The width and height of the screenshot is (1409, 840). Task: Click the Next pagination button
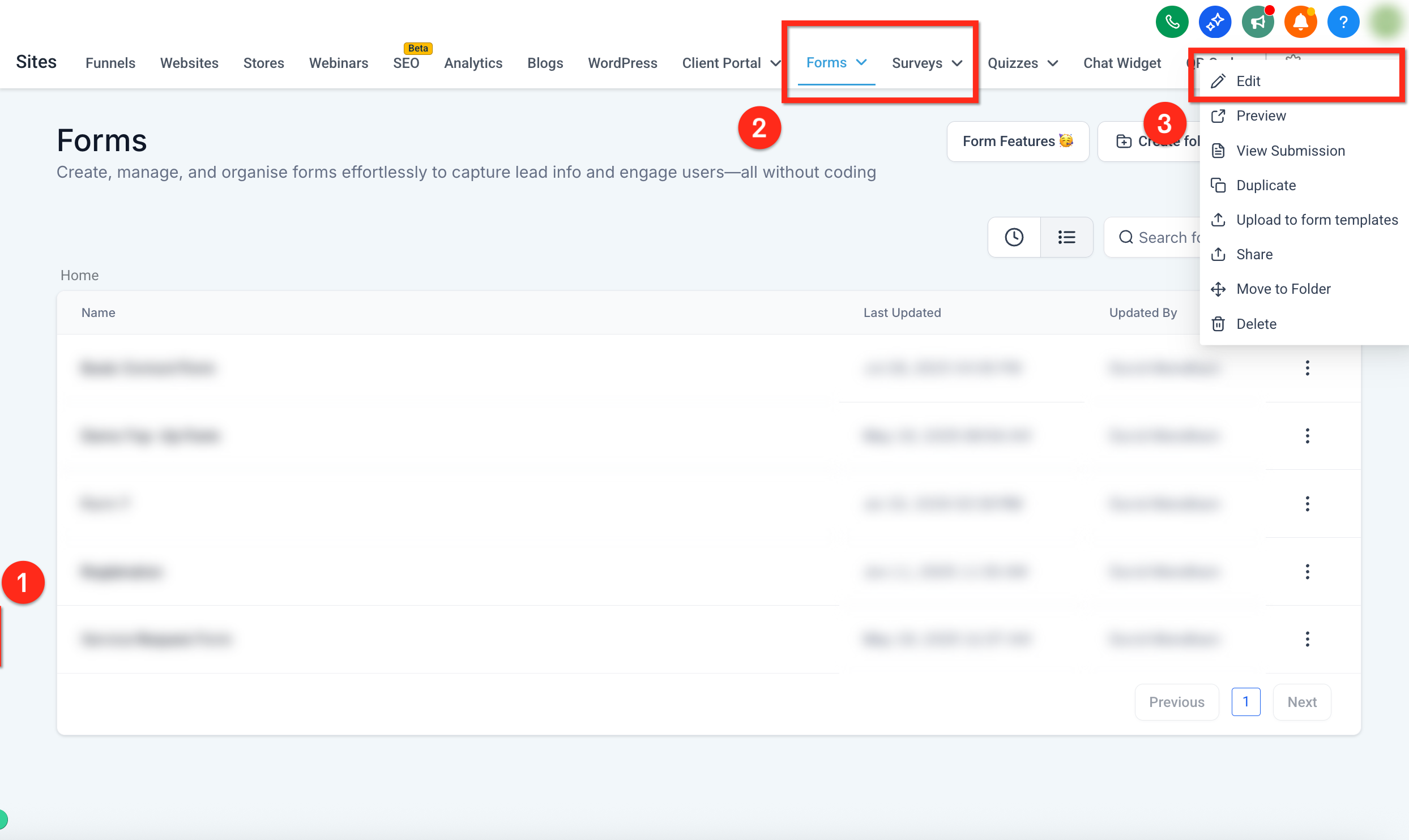tap(1301, 702)
